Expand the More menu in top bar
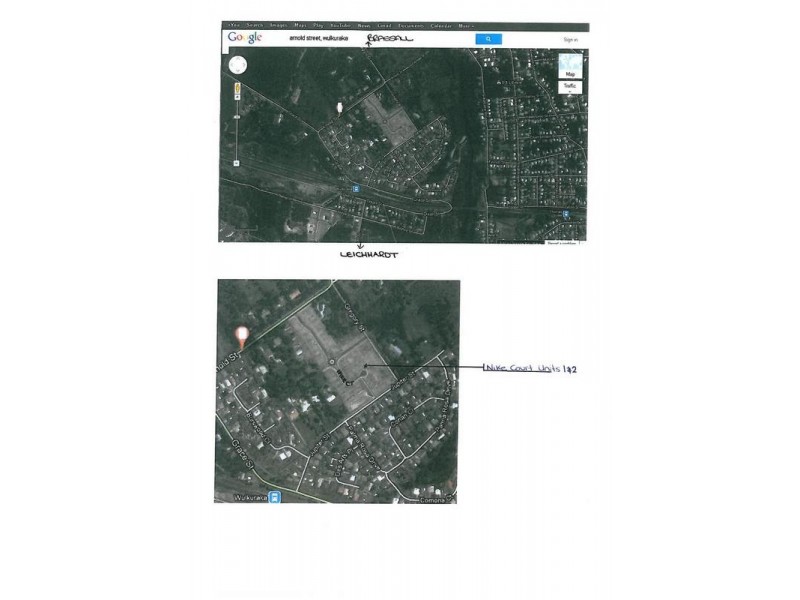The height and width of the screenshot is (600, 800). [x=462, y=26]
